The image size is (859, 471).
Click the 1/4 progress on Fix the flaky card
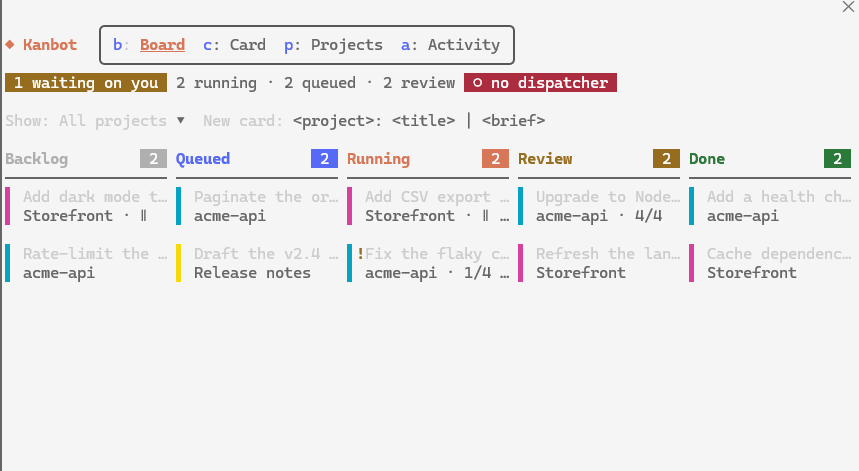pos(477,273)
